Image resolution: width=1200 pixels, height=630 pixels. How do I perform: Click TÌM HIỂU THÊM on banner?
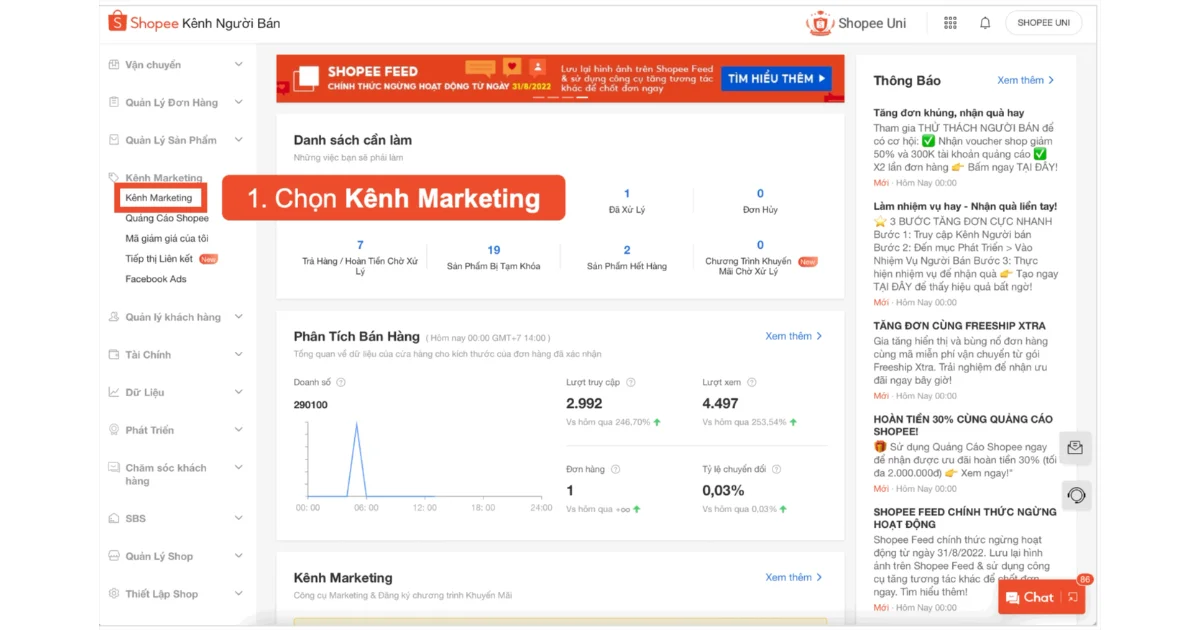776,78
